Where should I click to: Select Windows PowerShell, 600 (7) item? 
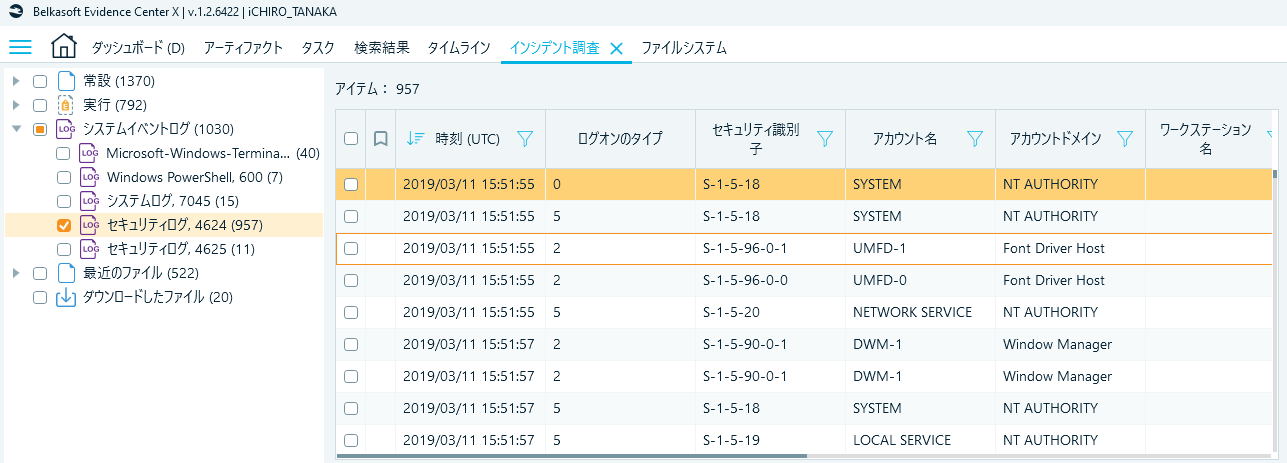point(194,177)
